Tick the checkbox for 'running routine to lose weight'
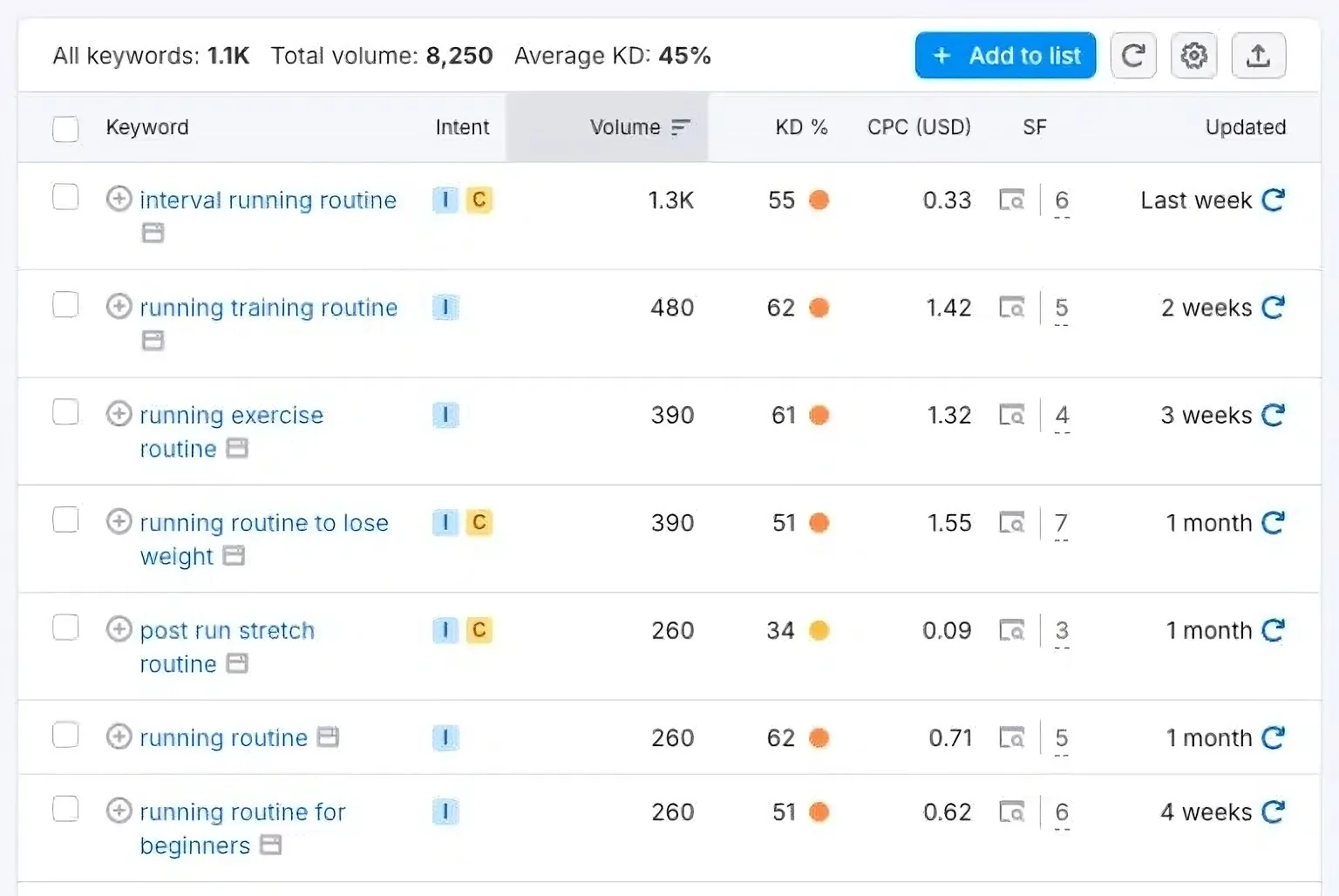Screen dimensions: 1339x896 [65, 519]
